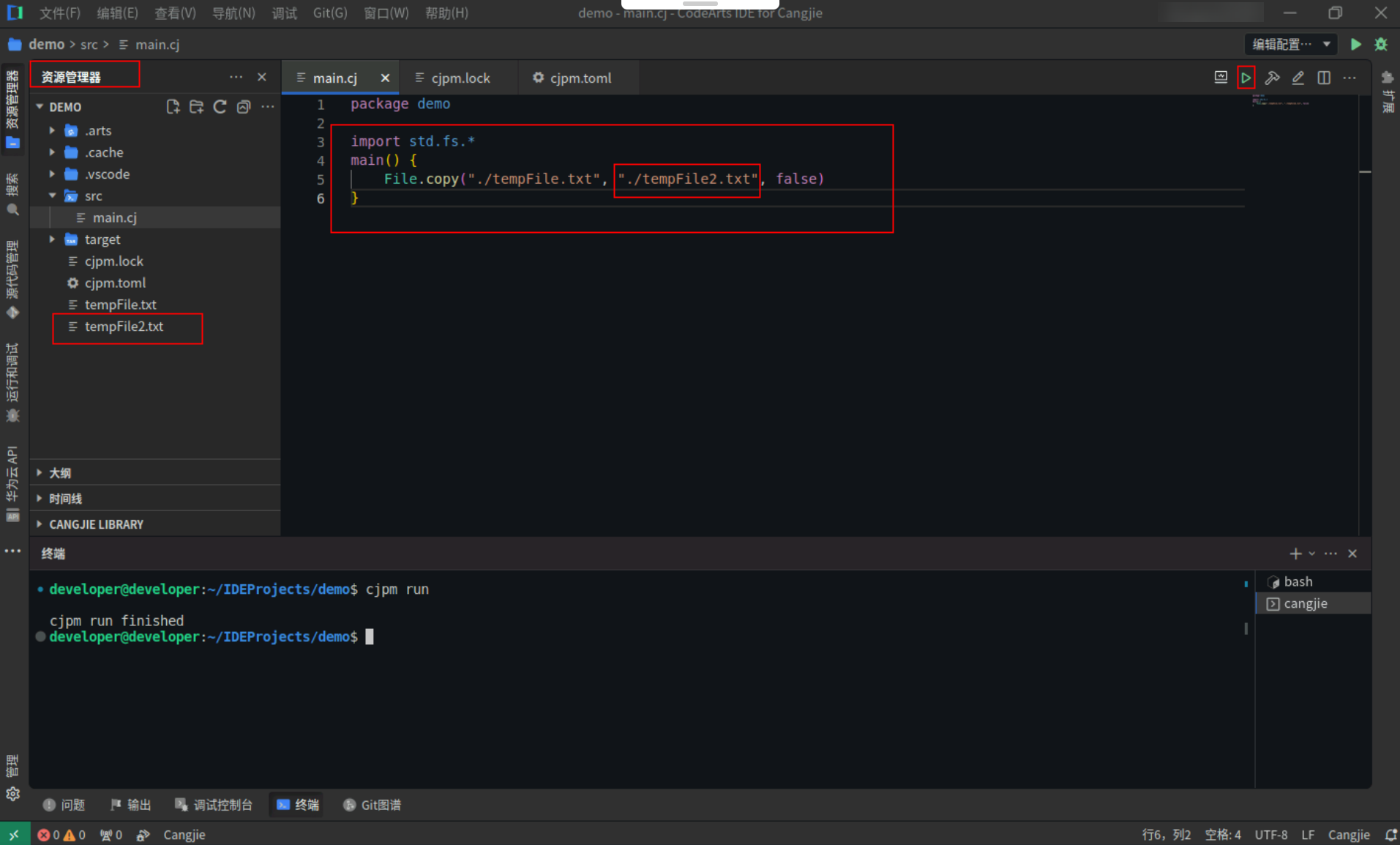Run the project with the green play button
The height and width of the screenshot is (845, 1400).
(x=1356, y=45)
